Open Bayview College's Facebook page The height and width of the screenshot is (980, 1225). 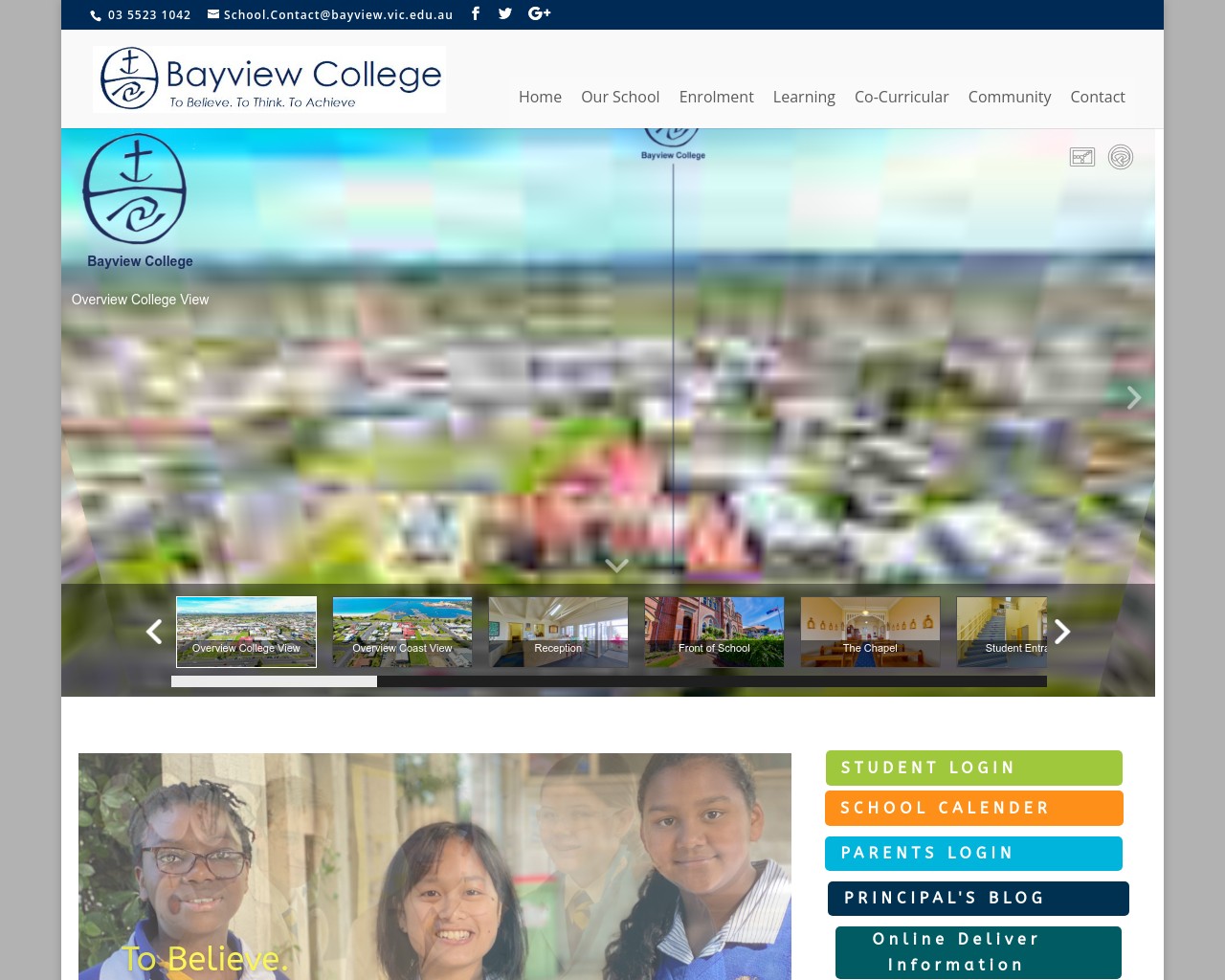476,13
